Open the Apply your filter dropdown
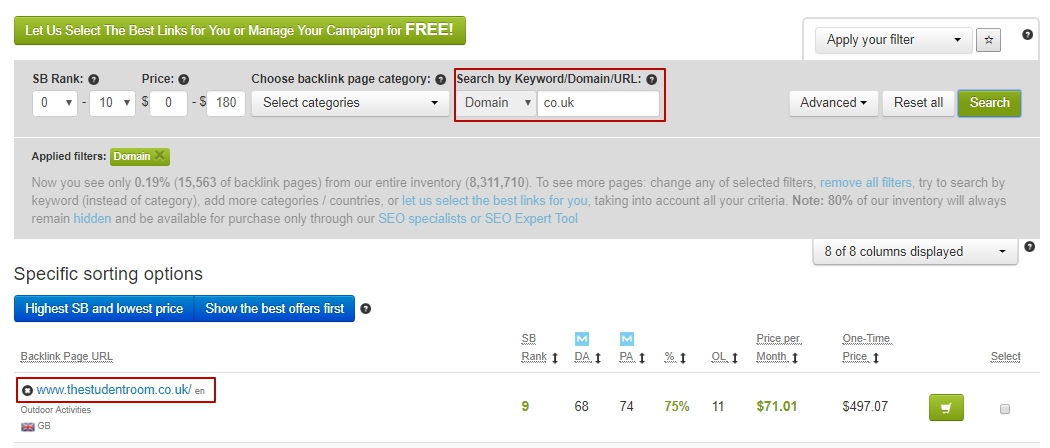Viewport: 1050px width, 448px height. pos(893,40)
